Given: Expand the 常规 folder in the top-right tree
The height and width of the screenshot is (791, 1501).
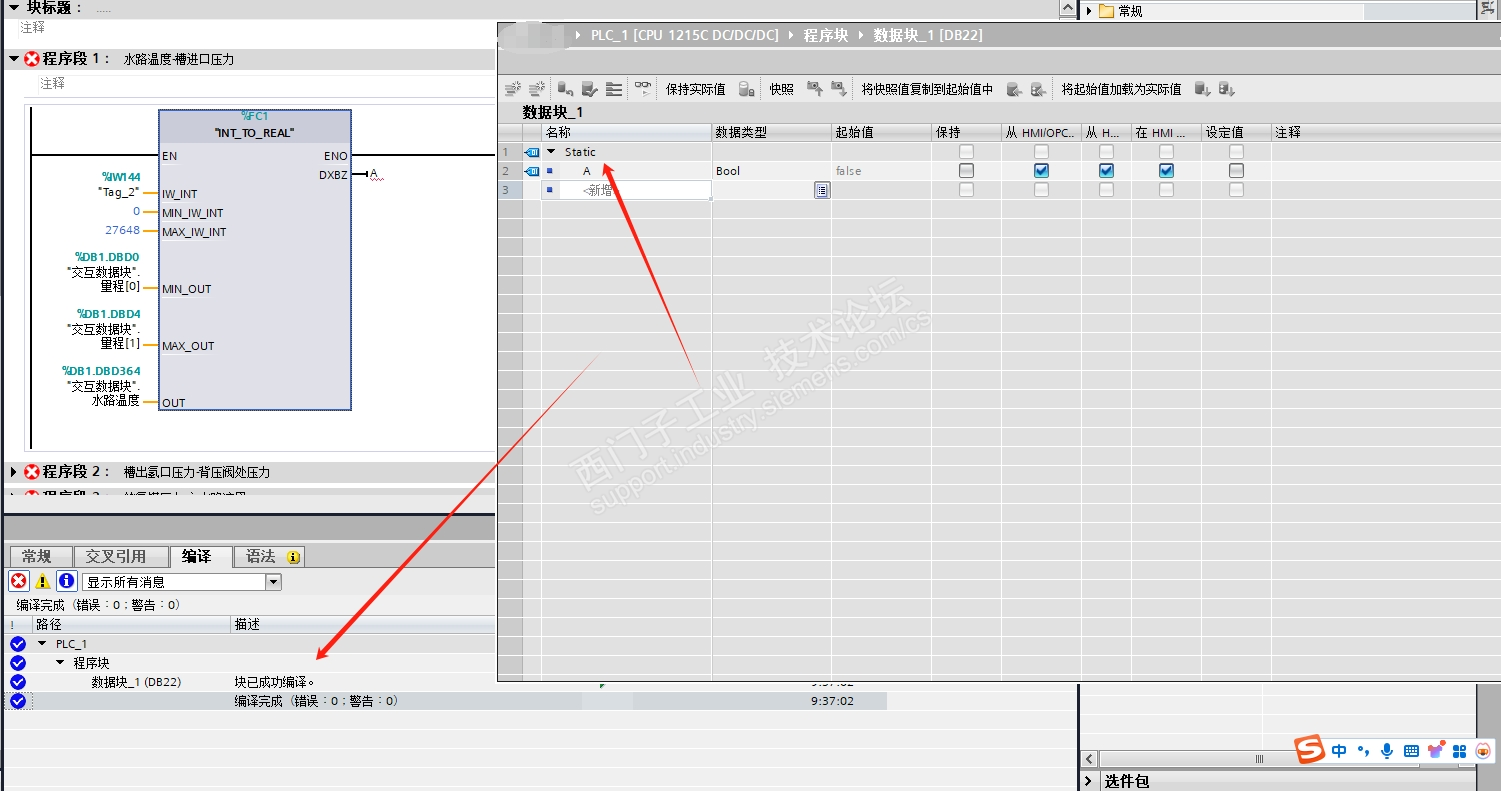Looking at the screenshot, I should point(1088,11).
